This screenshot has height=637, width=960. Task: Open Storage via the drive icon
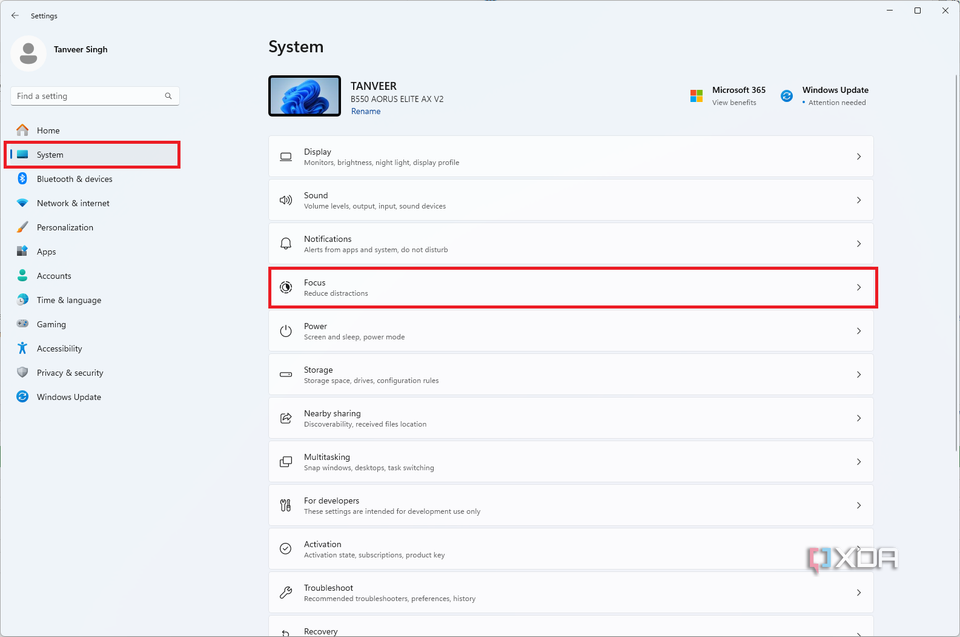tap(285, 374)
